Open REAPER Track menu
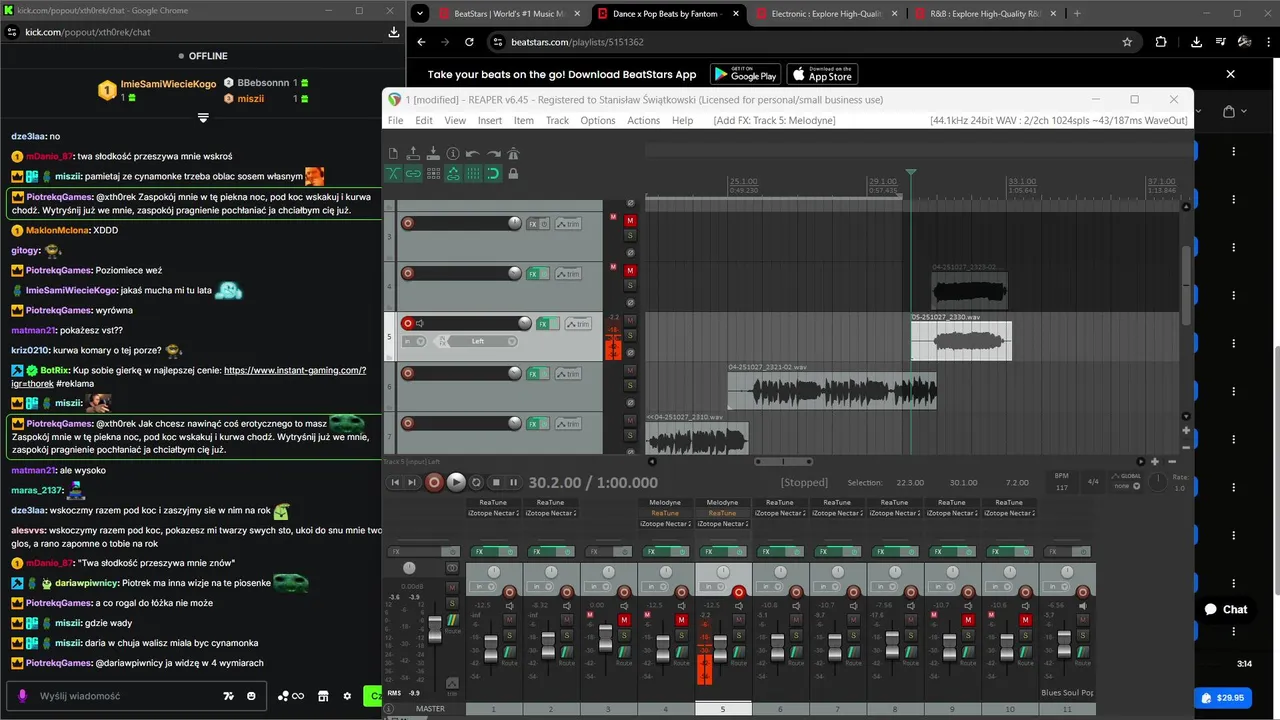Screen dimensions: 1280x720 [x=557, y=120]
